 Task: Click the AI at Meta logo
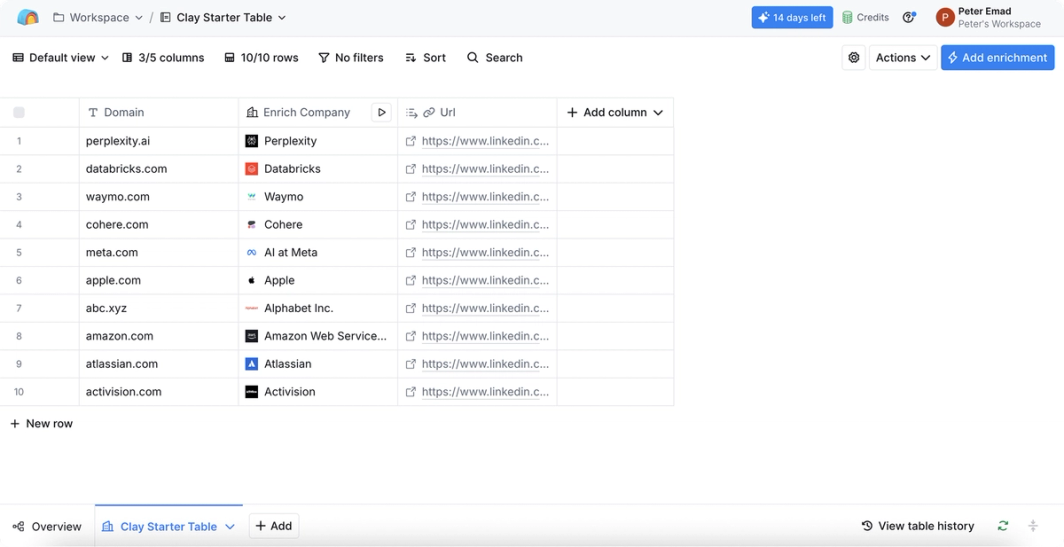click(x=252, y=252)
